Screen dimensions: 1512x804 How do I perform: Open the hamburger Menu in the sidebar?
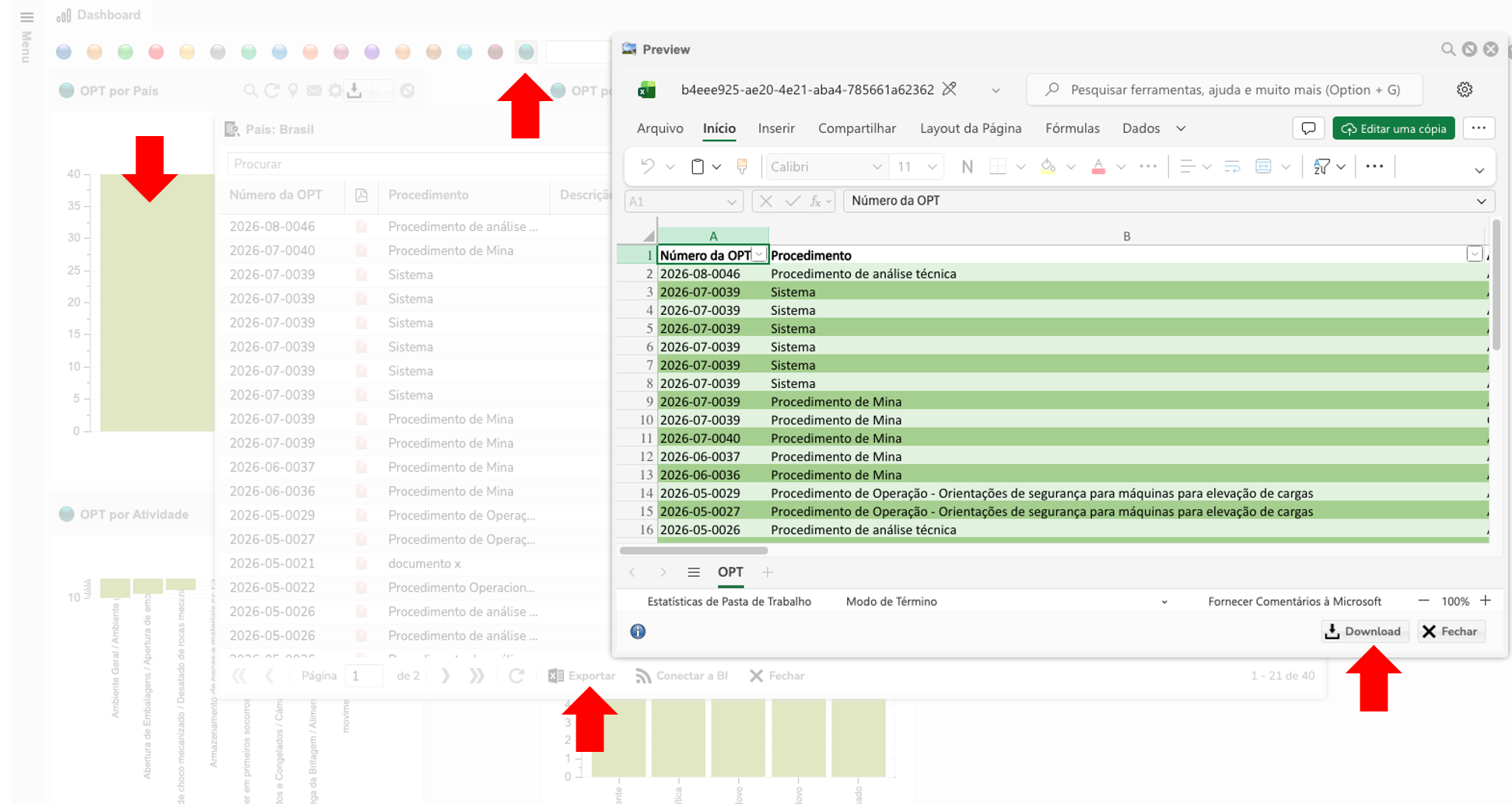coord(26,17)
